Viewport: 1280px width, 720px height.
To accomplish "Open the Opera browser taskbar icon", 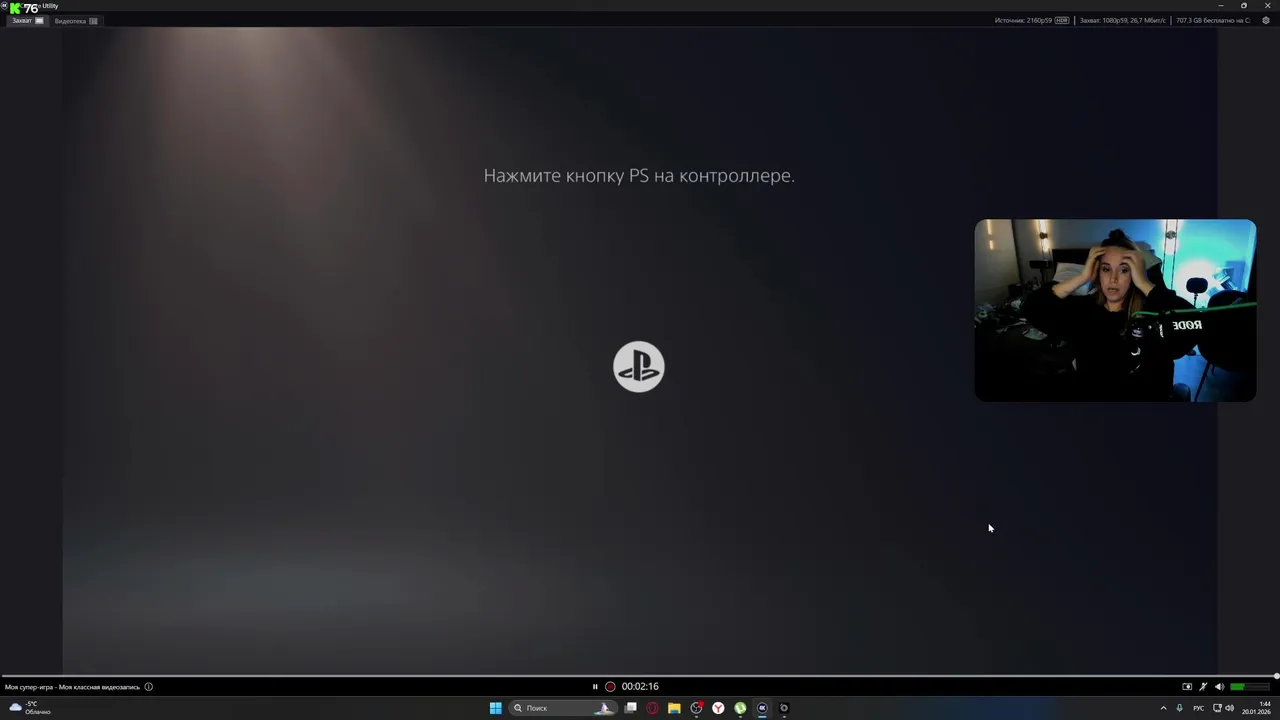I will [x=652, y=708].
